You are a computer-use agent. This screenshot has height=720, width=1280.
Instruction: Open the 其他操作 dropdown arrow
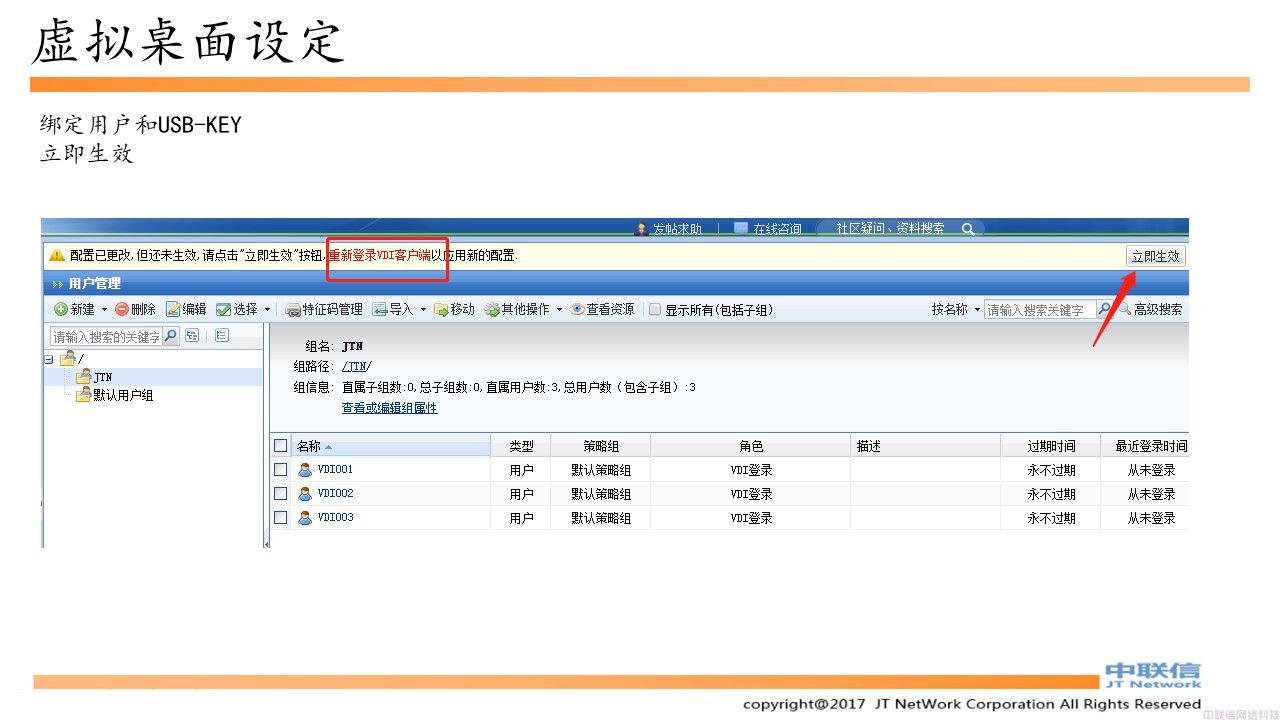pos(559,310)
